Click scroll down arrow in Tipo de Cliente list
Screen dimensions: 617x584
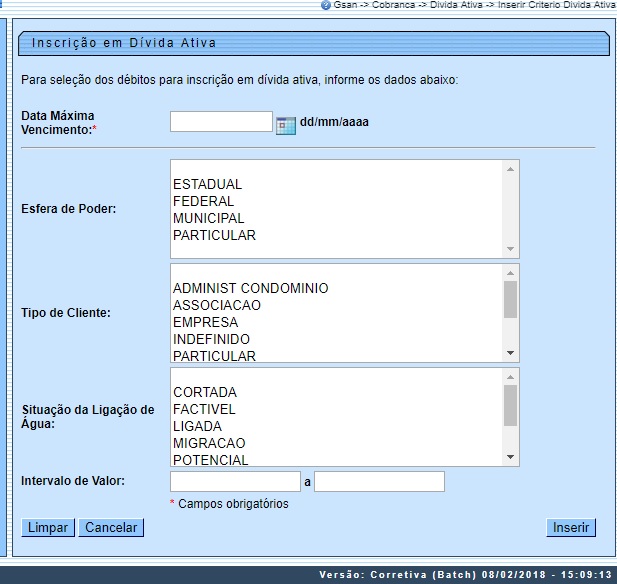point(510,353)
